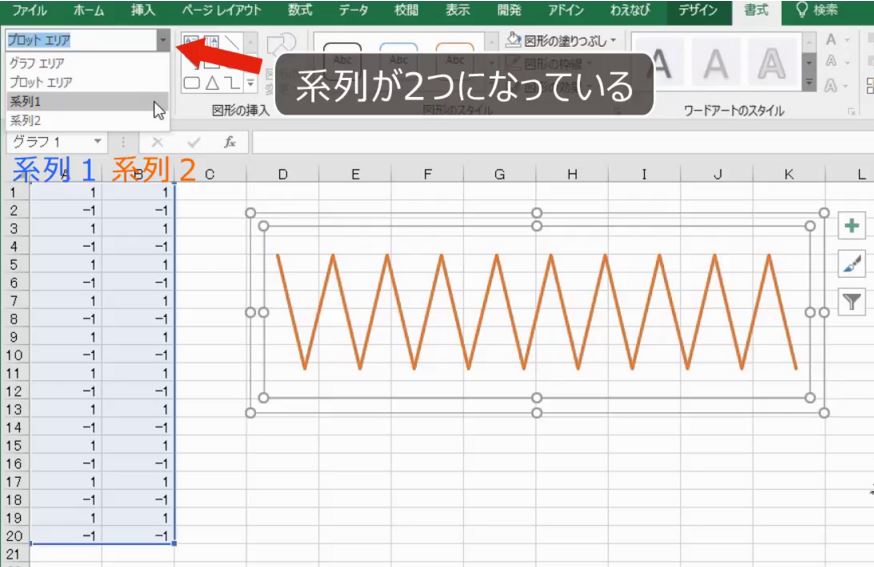The image size is (874, 567).
Task: Open the Shape Fill dropdown arrow
Action: 614,40
